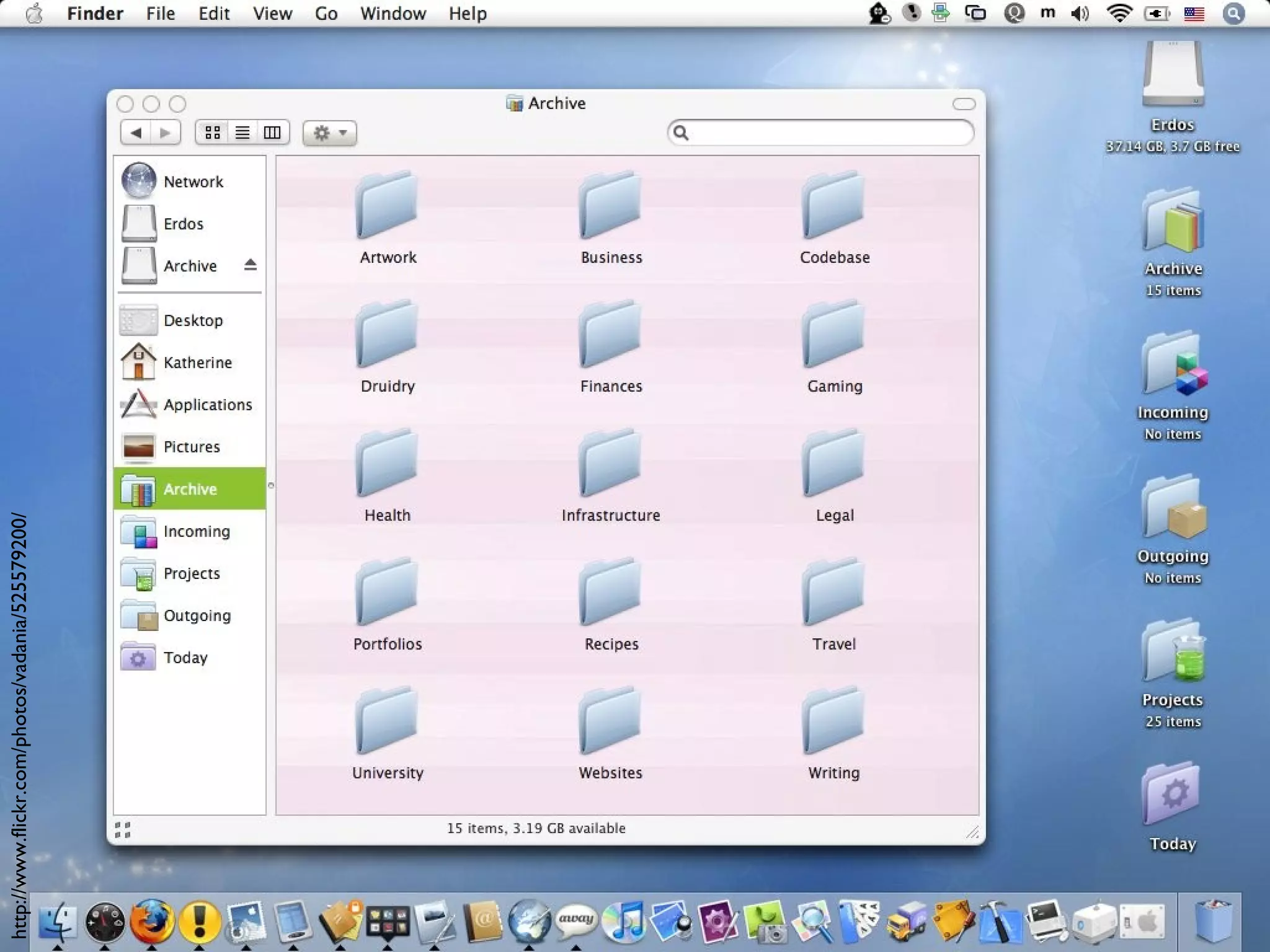This screenshot has height=952, width=1270.
Task: Open the Health folder
Action: point(388,464)
